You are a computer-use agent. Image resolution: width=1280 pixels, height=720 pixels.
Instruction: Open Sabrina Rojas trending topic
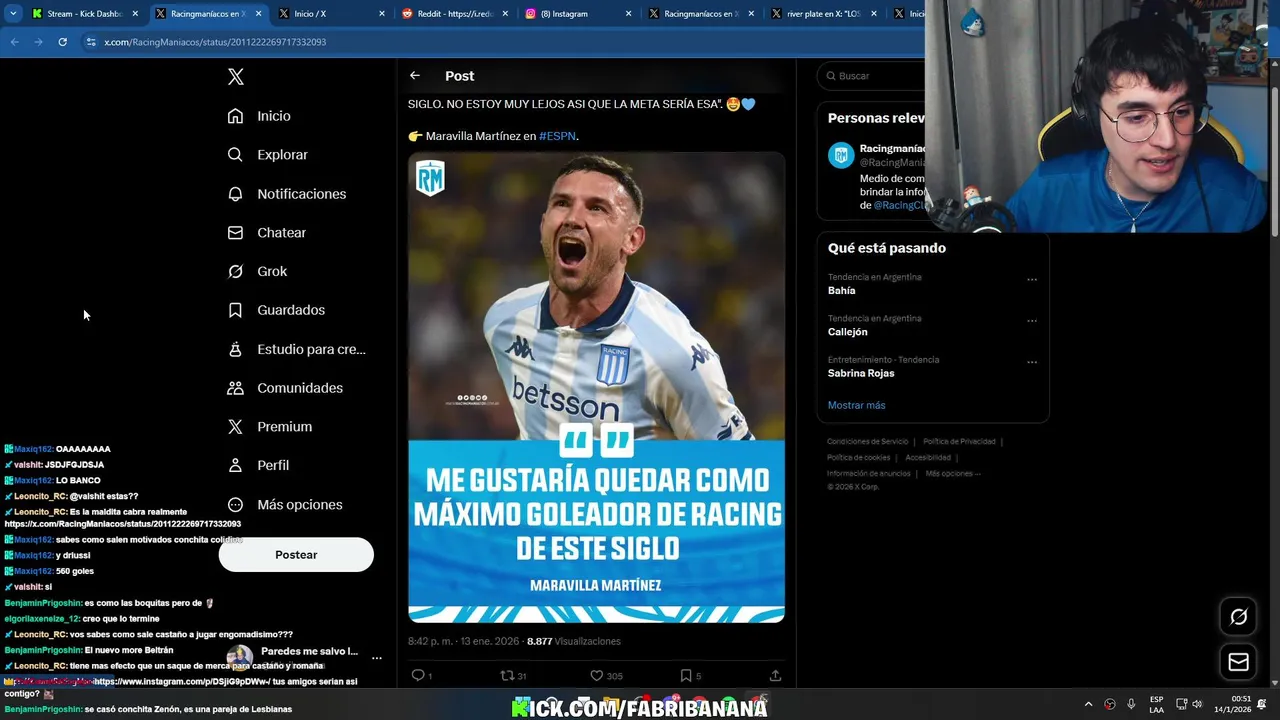861,373
